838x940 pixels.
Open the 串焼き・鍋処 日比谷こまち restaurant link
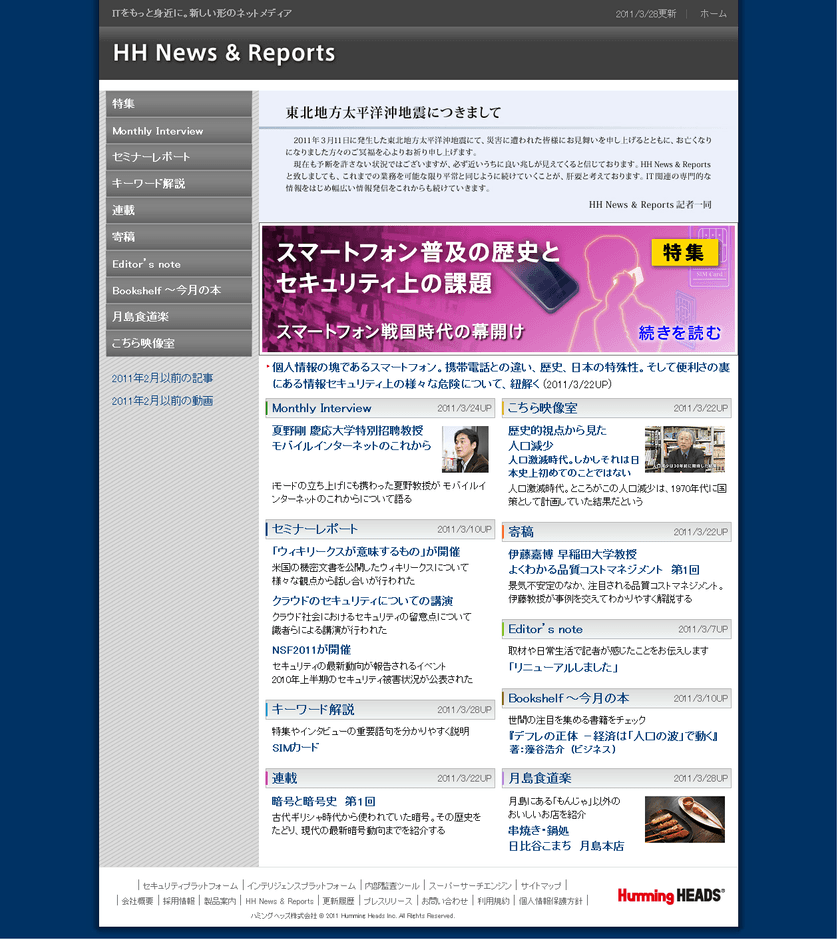[x=566, y=839]
